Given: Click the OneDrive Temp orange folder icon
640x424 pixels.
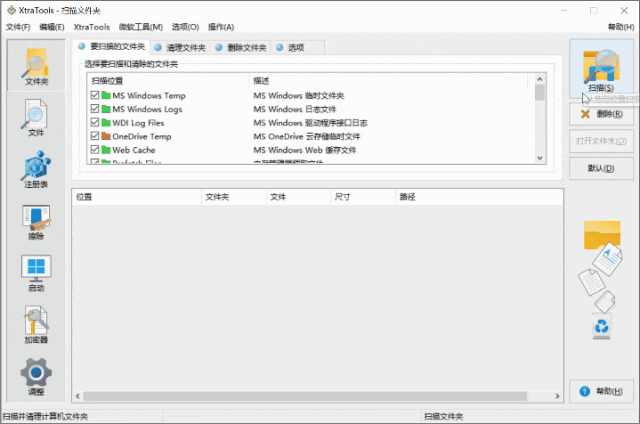Looking at the screenshot, I should [x=106, y=136].
